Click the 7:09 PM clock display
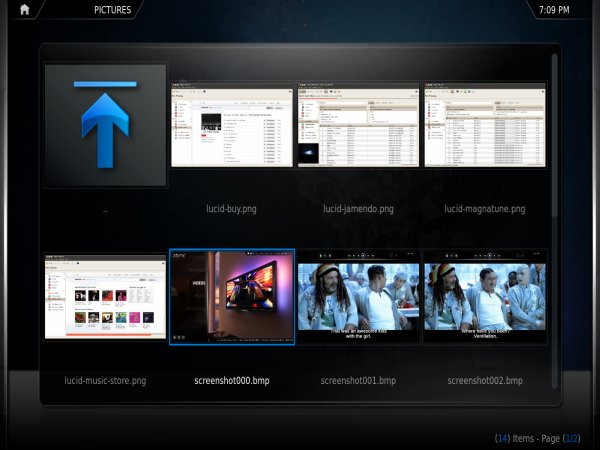Screen dimensions: 600x450 click(x=553, y=10)
